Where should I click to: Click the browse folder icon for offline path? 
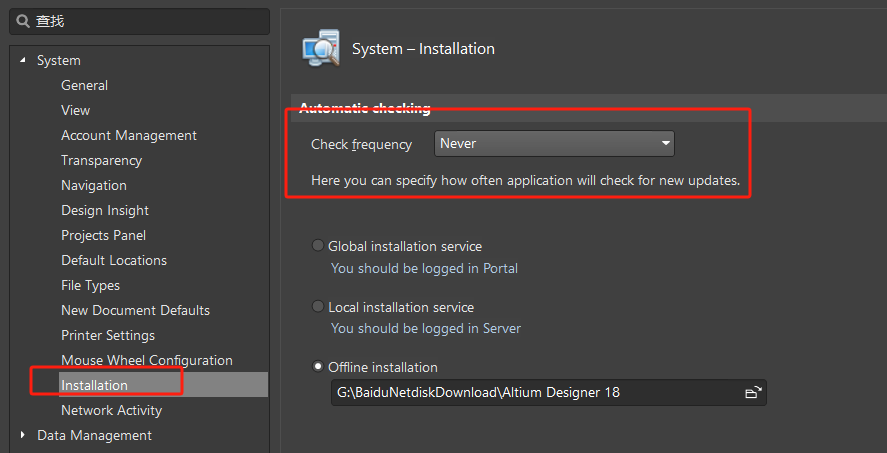pos(753,393)
